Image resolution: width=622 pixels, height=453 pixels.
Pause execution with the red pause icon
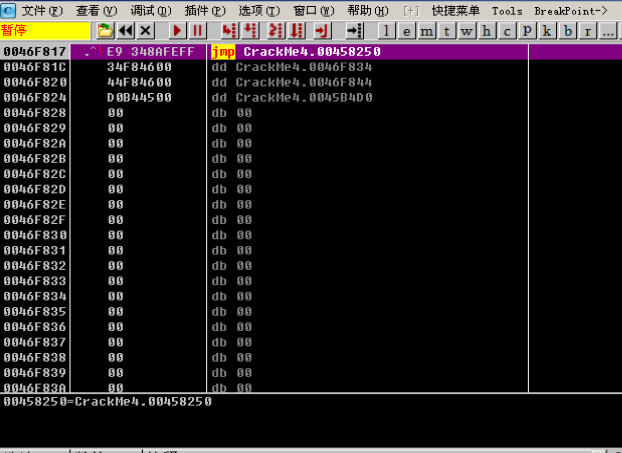(198, 30)
